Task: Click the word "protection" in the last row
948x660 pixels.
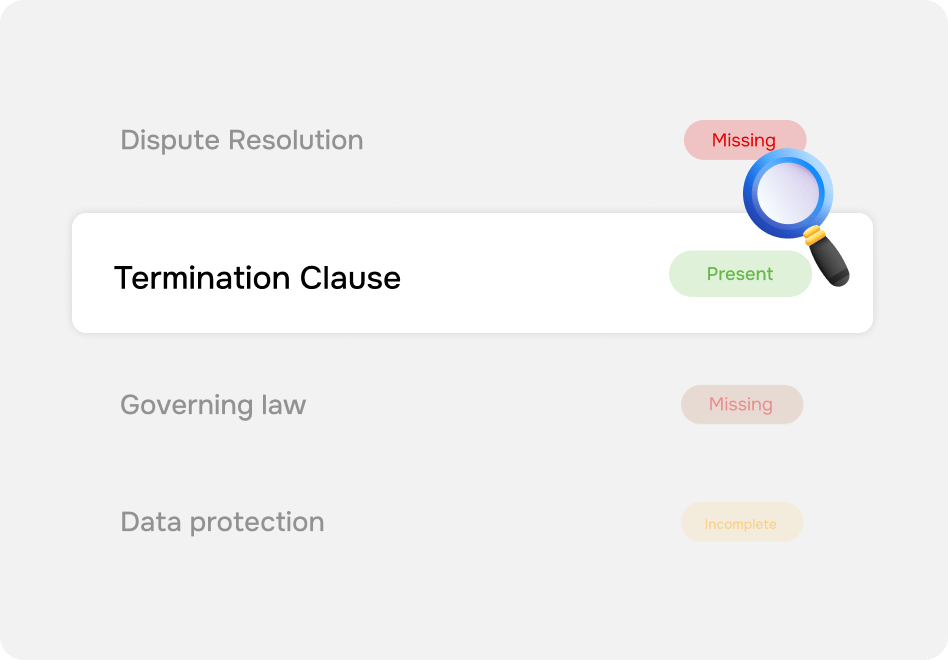Action: (258, 523)
